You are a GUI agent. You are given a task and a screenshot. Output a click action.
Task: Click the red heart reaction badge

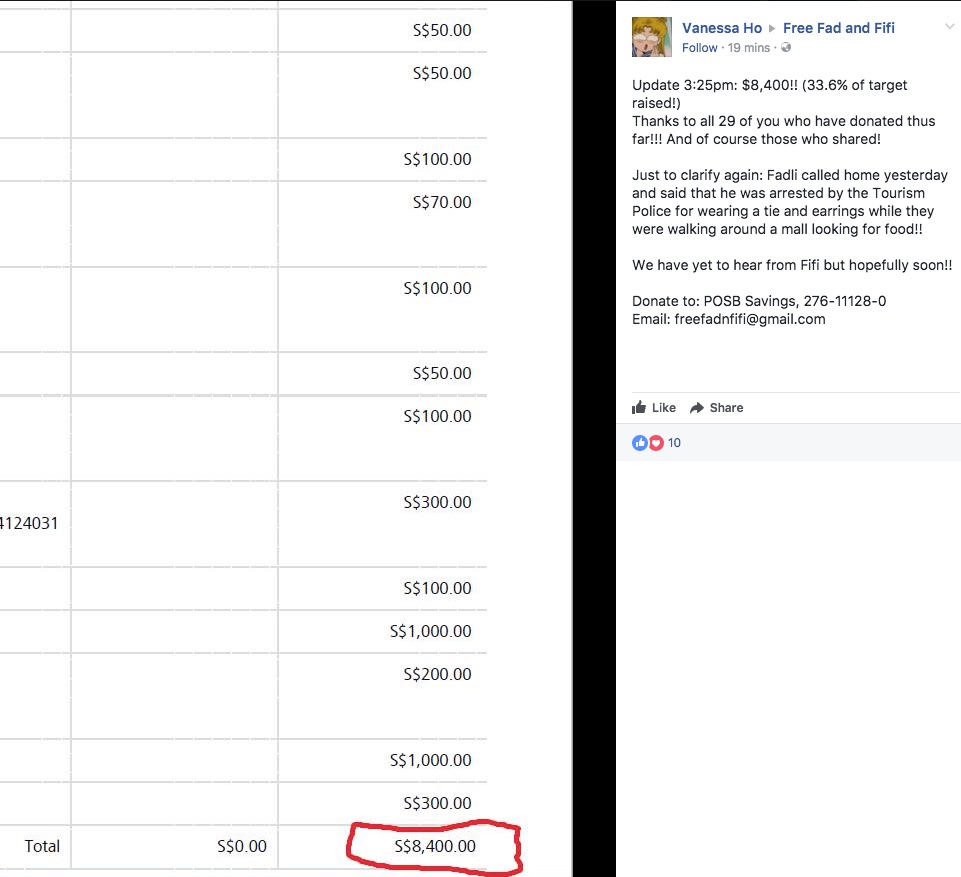(656, 442)
